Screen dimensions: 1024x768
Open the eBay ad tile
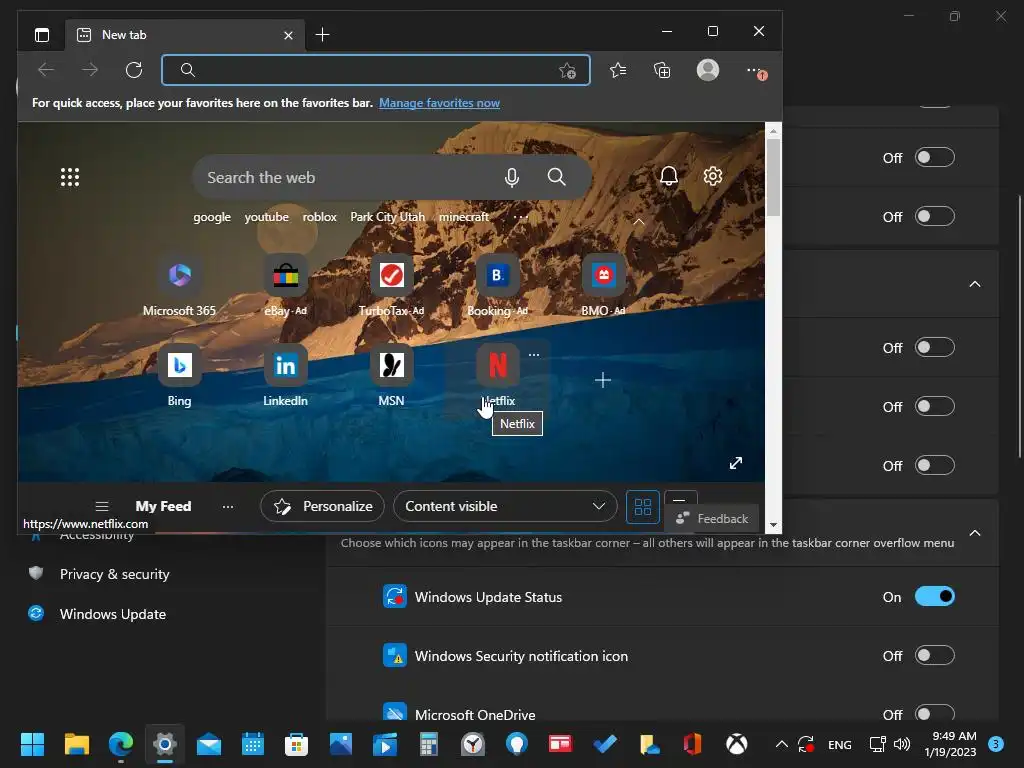pyautogui.click(x=285, y=286)
